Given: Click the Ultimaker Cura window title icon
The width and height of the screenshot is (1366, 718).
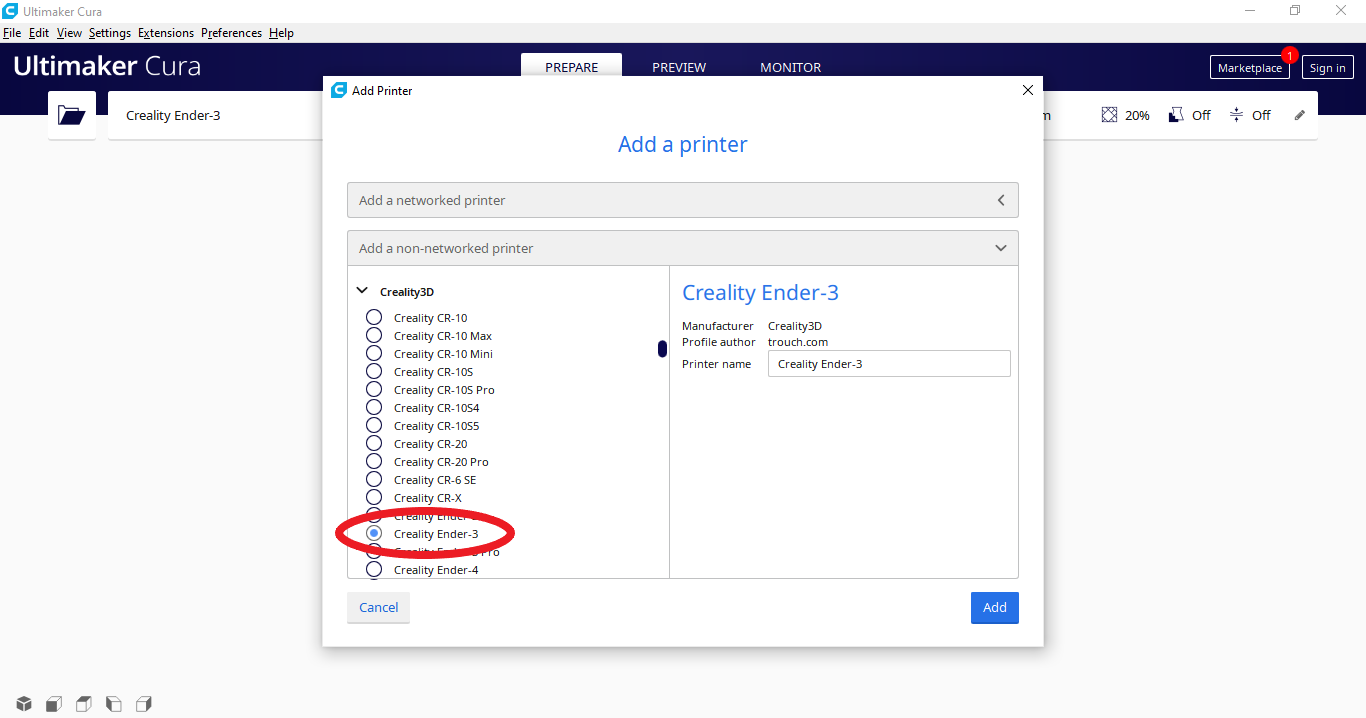Looking at the screenshot, I should pyautogui.click(x=10, y=11).
